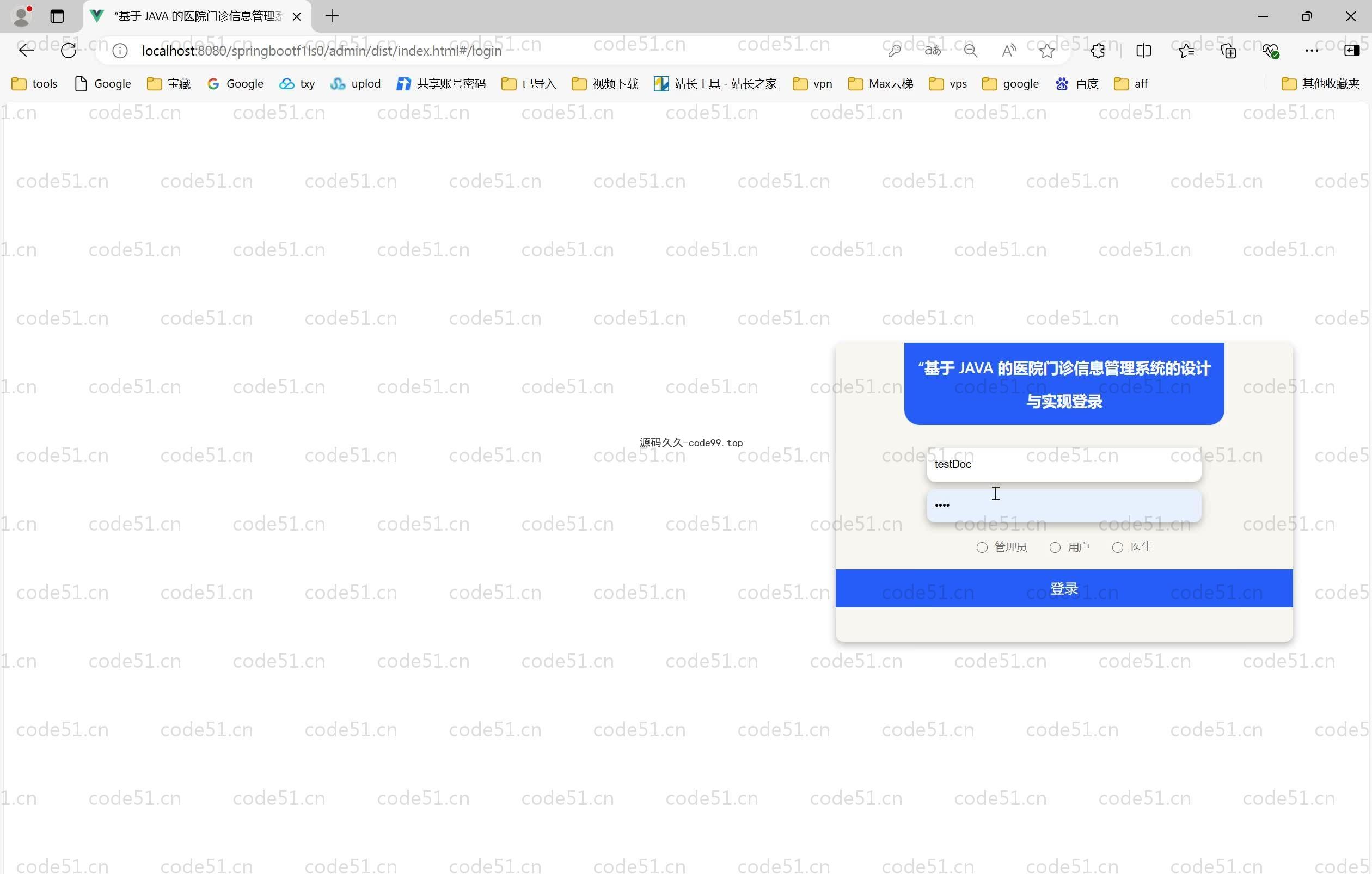Open the txy bookmark

click(x=297, y=84)
